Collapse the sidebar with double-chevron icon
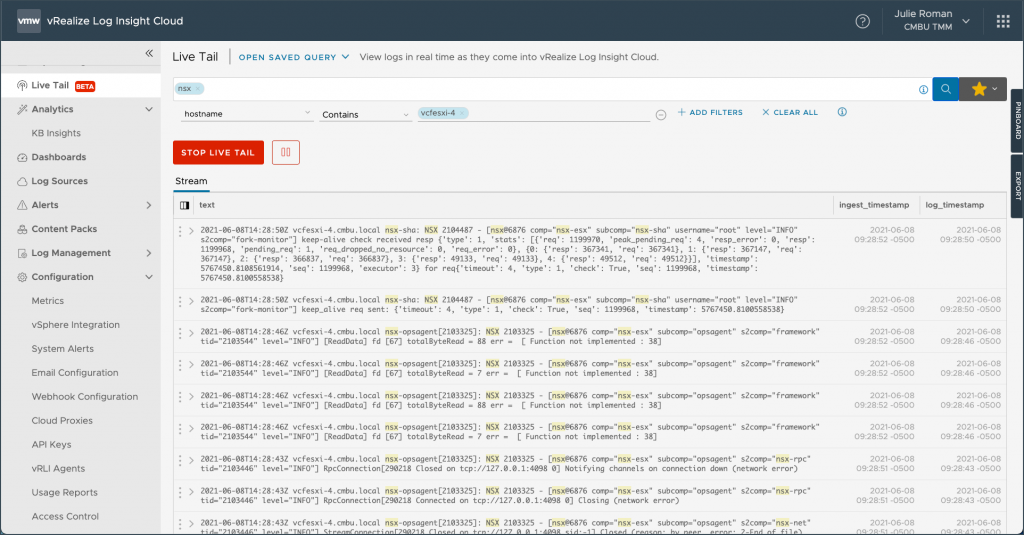This screenshot has height=535, width=1024. (x=149, y=53)
